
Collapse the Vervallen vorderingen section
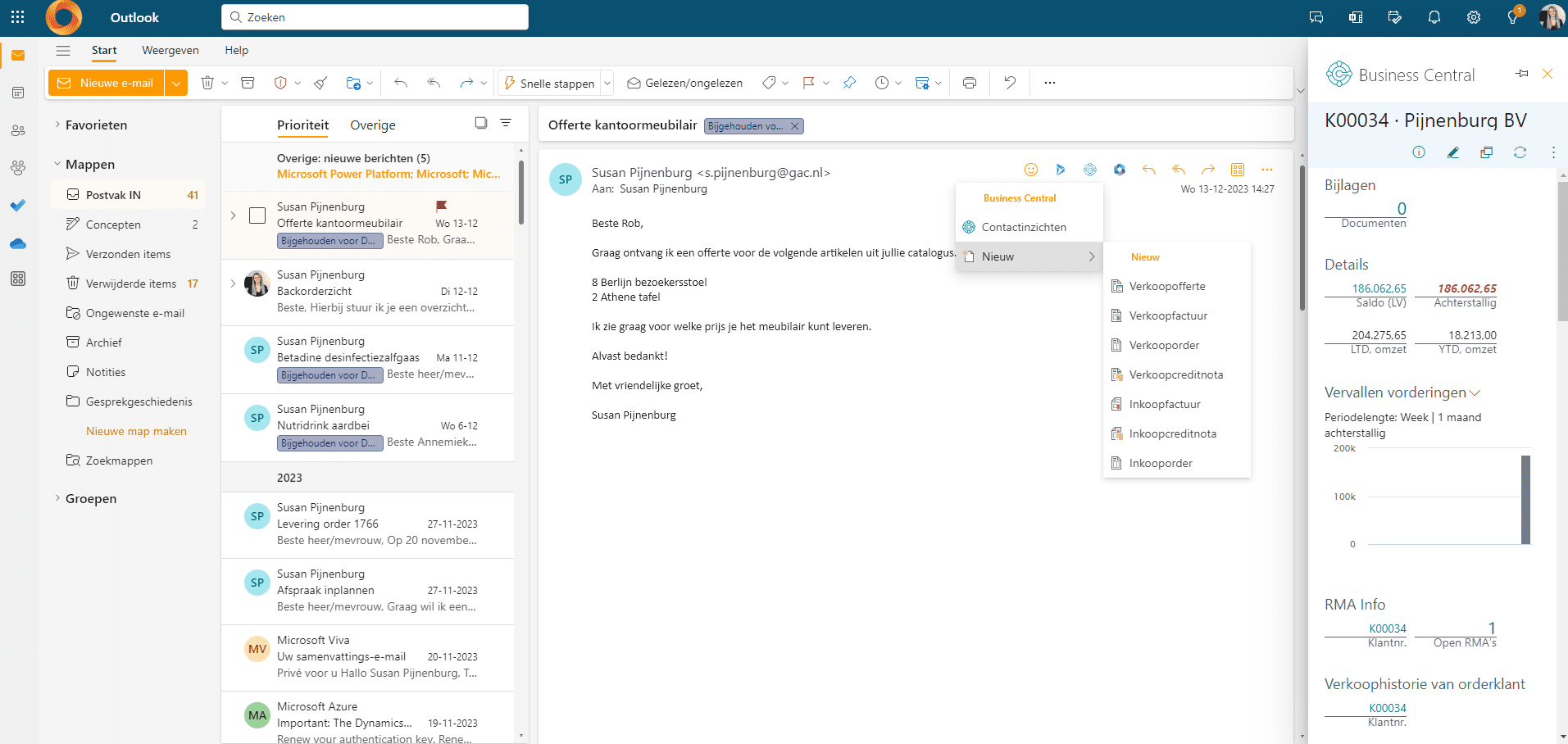pyautogui.click(x=1475, y=393)
